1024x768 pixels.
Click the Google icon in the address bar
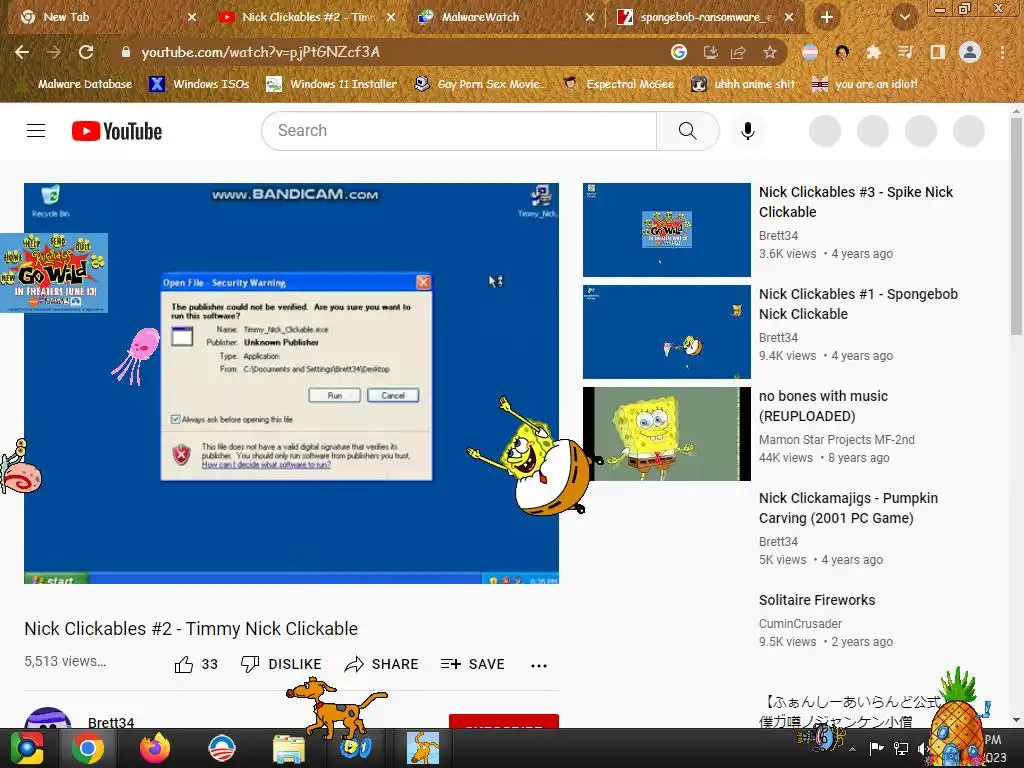coord(679,52)
